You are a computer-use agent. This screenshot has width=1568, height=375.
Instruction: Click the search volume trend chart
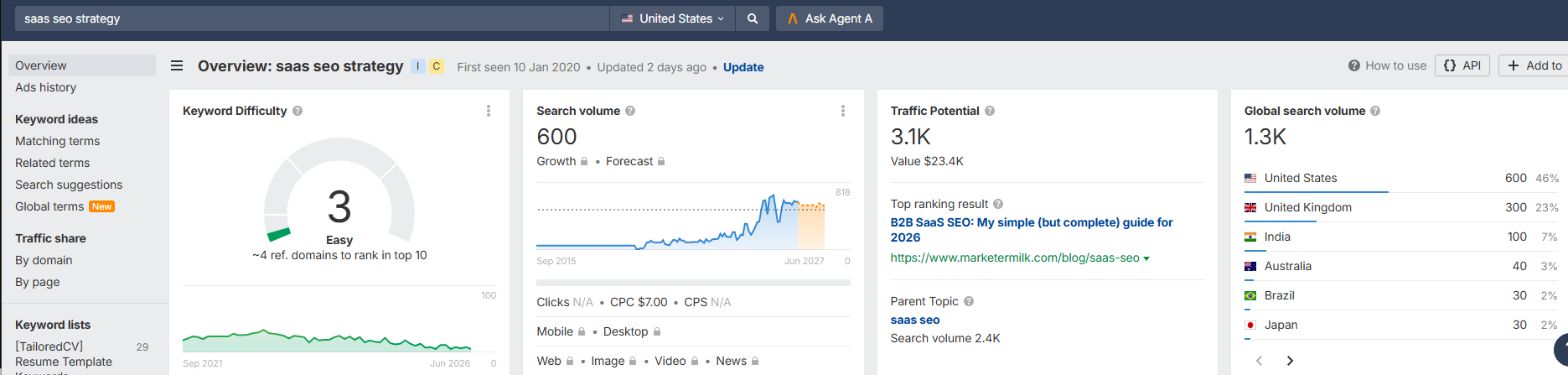coord(681,222)
